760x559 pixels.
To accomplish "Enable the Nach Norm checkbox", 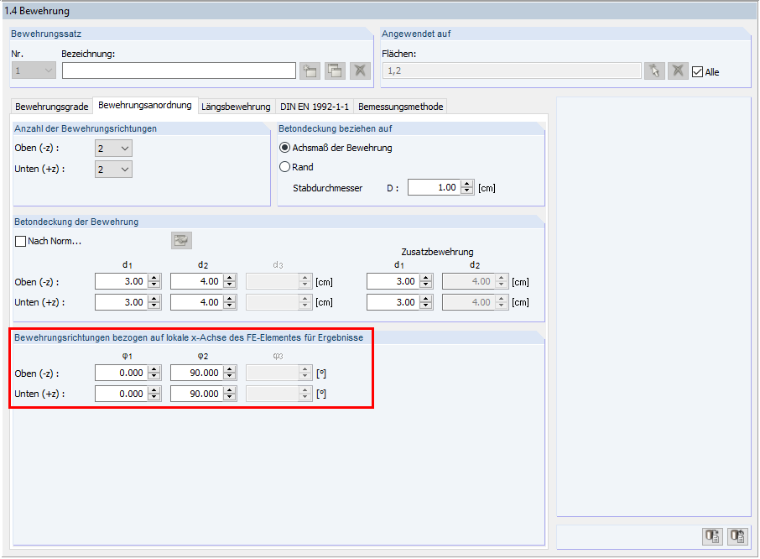I will [x=20, y=241].
